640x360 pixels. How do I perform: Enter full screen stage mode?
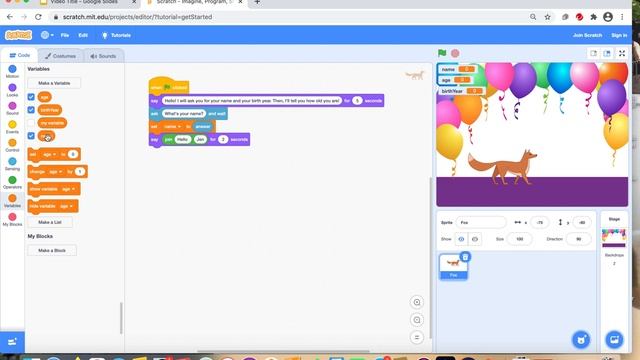tap(622, 53)
